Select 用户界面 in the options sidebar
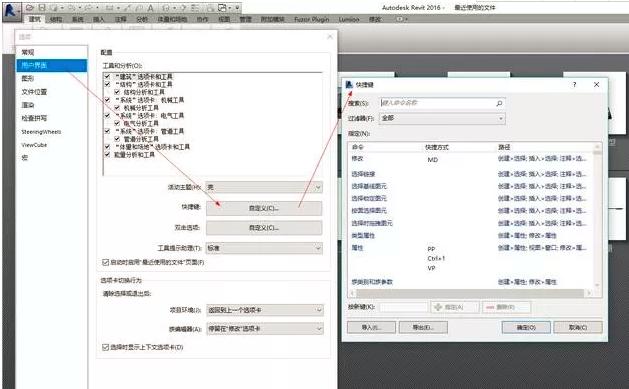This screenshot has width=629, height=389. (52, 65)
